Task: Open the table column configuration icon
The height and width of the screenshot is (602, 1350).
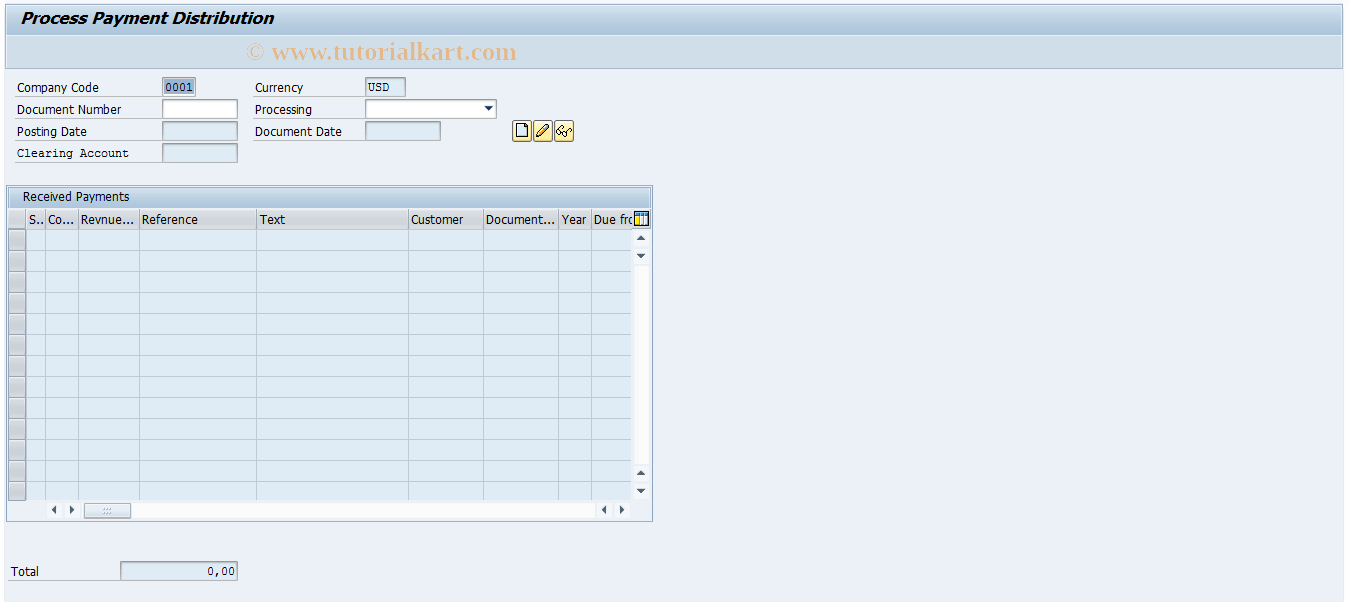Action: (641, 218)
